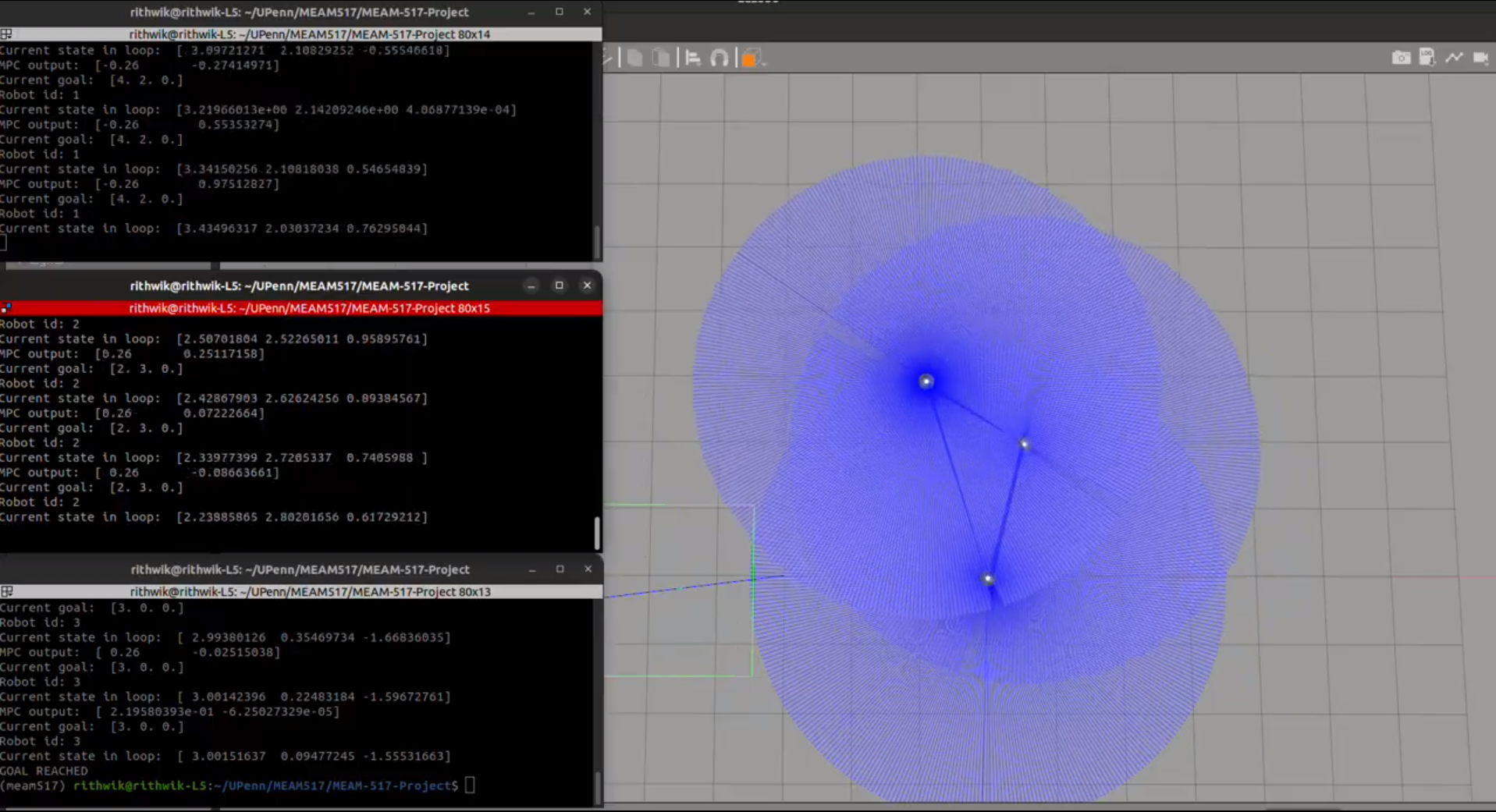Select the 80x14 terminal title bar
The width and height of the screenshot is (1496, 812).
pyautogui.click(x=301, y=34)
